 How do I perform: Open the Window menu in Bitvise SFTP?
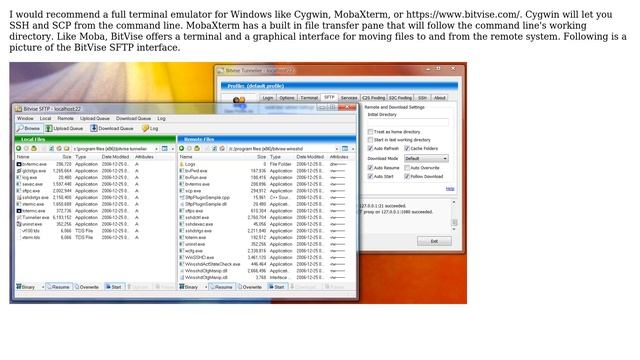(25, 118)
